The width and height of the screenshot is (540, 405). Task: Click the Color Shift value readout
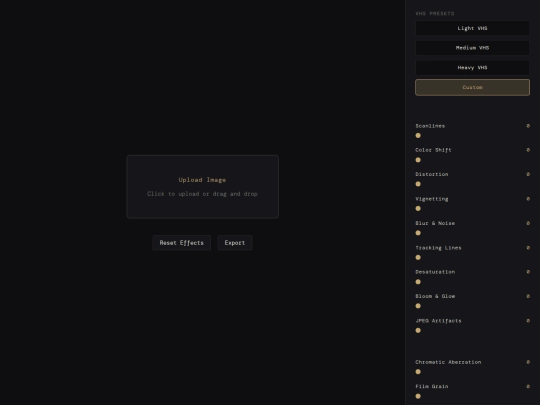(528, 150)
